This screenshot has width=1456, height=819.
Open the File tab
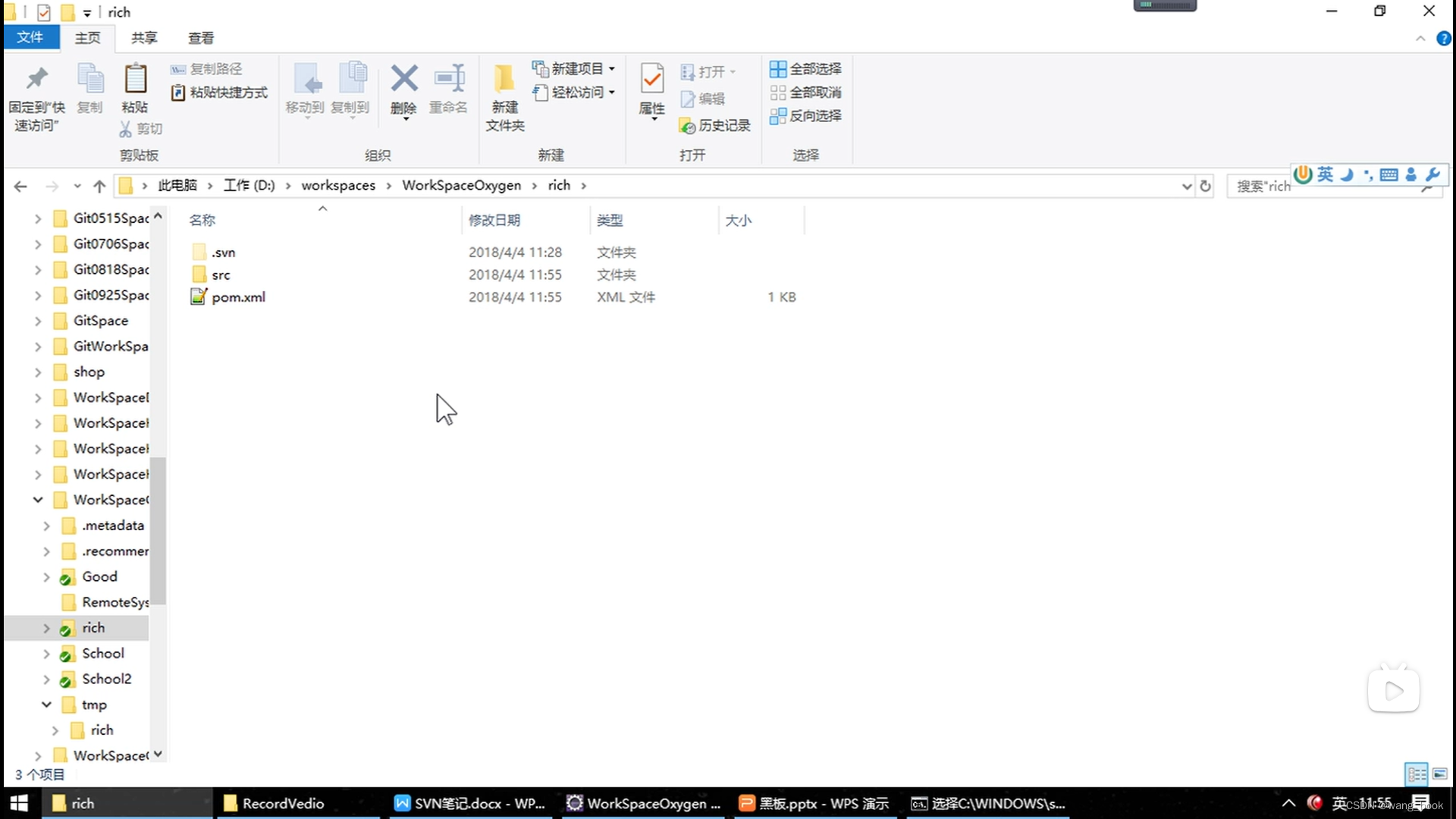point(30,38)
